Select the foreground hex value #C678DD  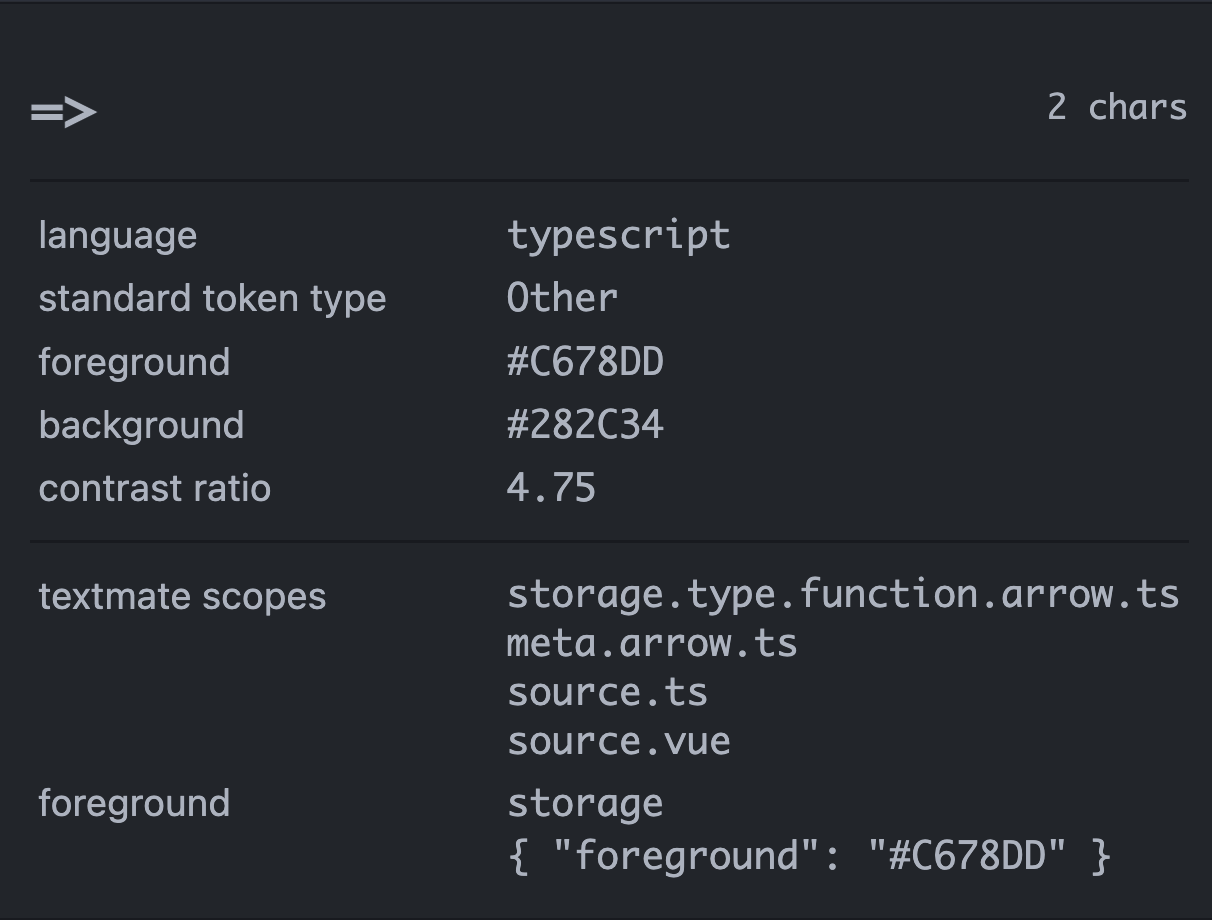pos(585,362)
